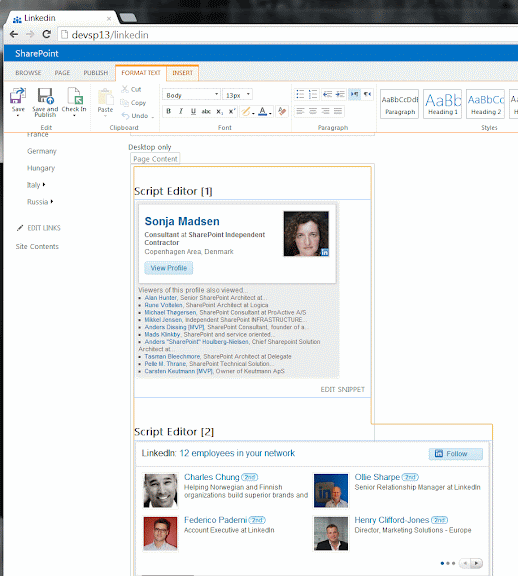Select the FORMAT TEXT ribbon tab

(x=141, y=73)
